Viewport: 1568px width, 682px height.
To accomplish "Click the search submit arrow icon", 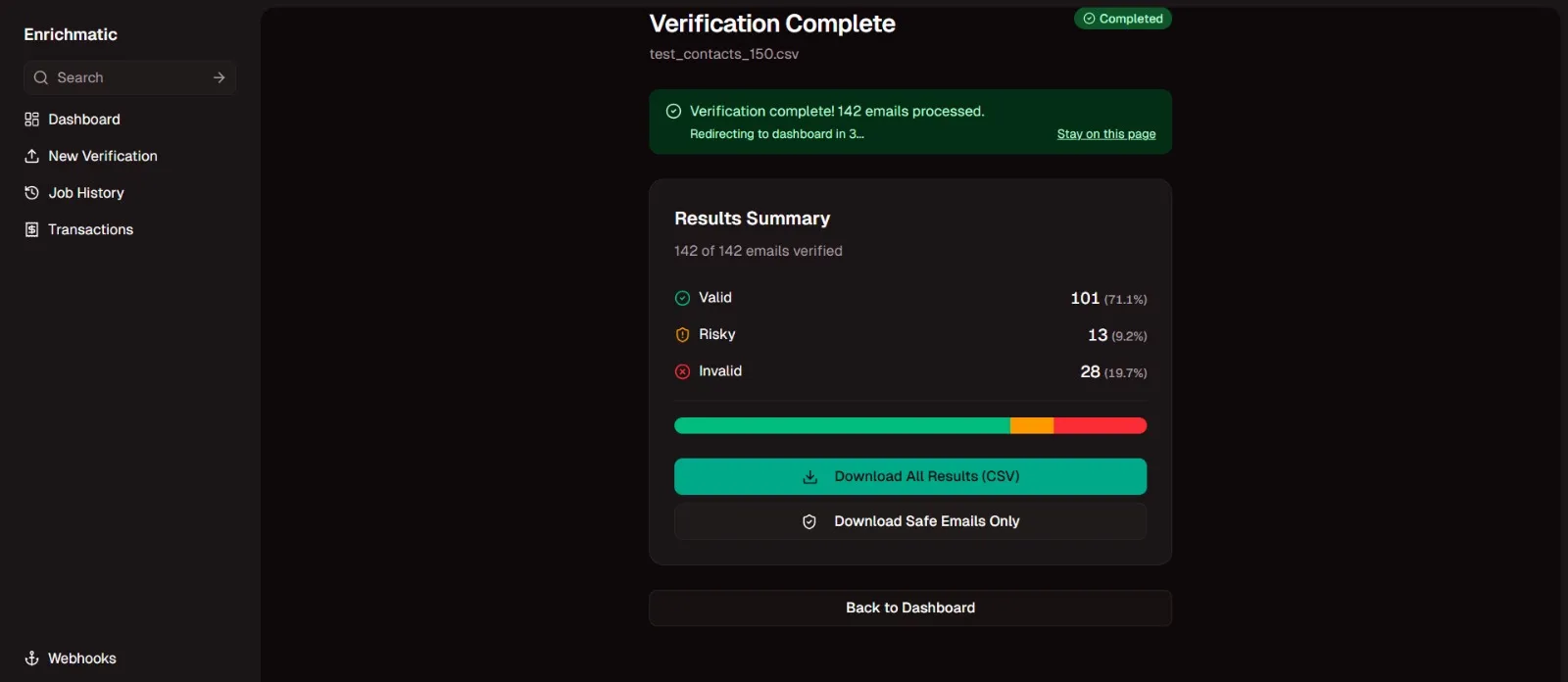I will pyautogui.click(x=219, y=77).
